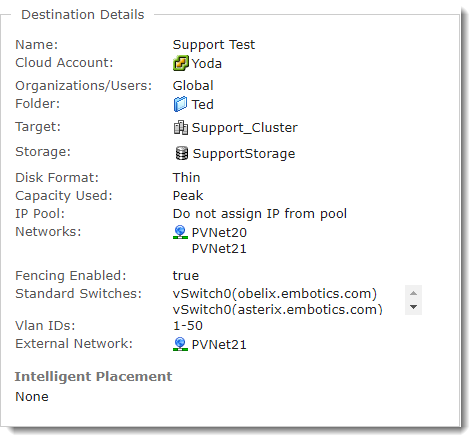
Task: Click vSwitch0(asterix.embotics.com) entry
Action: (277, 310)
